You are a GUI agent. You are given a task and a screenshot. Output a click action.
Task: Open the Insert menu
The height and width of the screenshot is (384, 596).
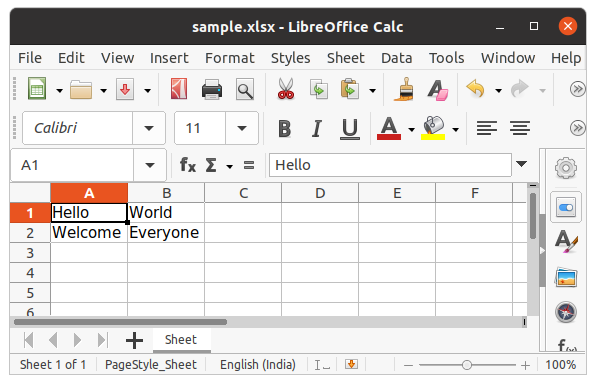pos(169,58)
